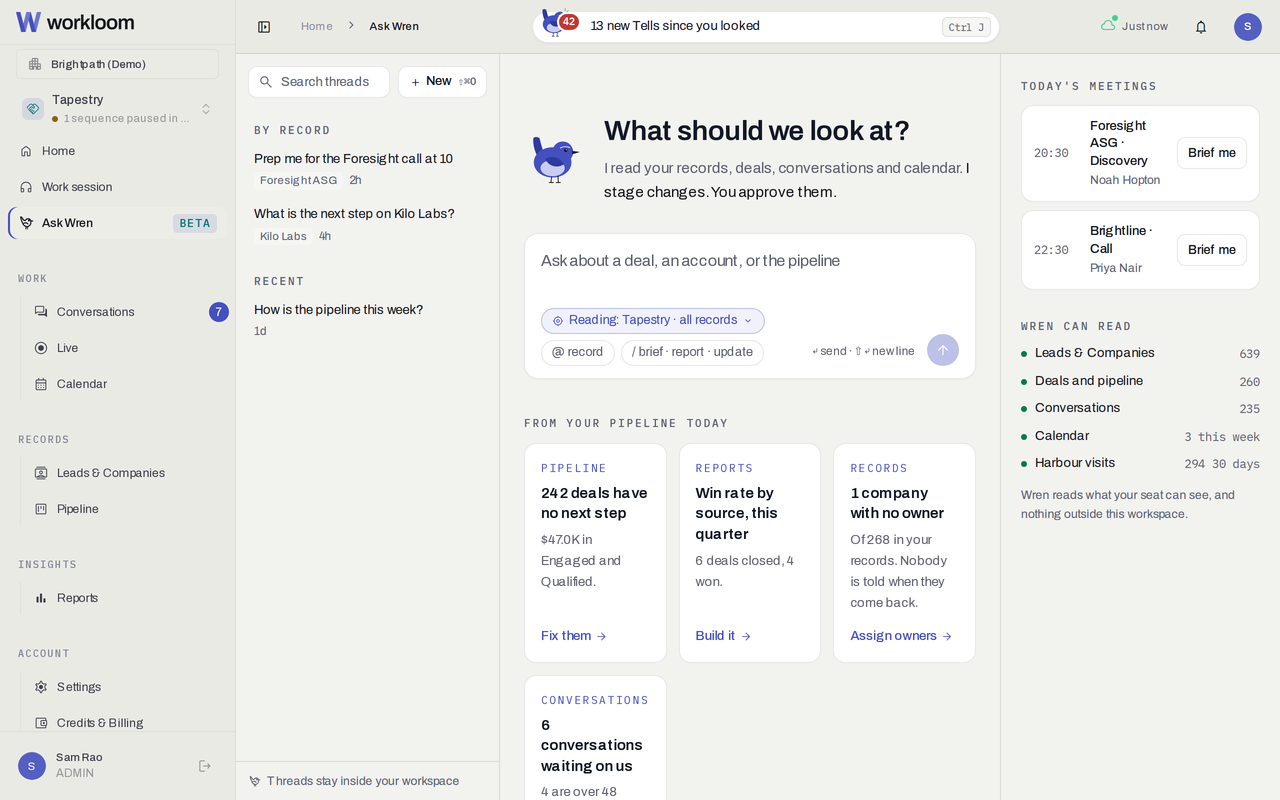
Task: Click the send arrow button
Action: 943,350
